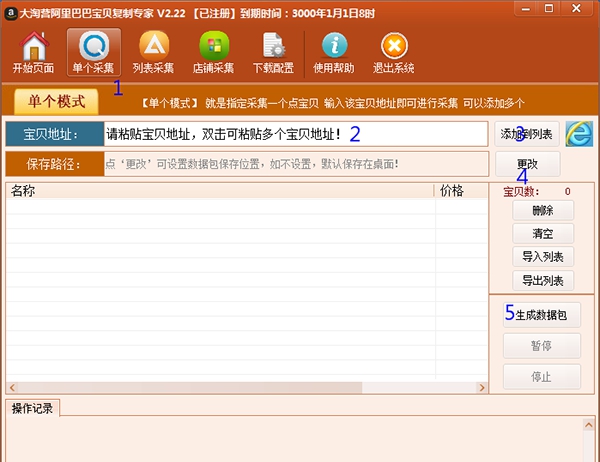This screenshot has width=600, height=462.
Task: Select the 单个采集 toolbar icon
Action: 95,52
